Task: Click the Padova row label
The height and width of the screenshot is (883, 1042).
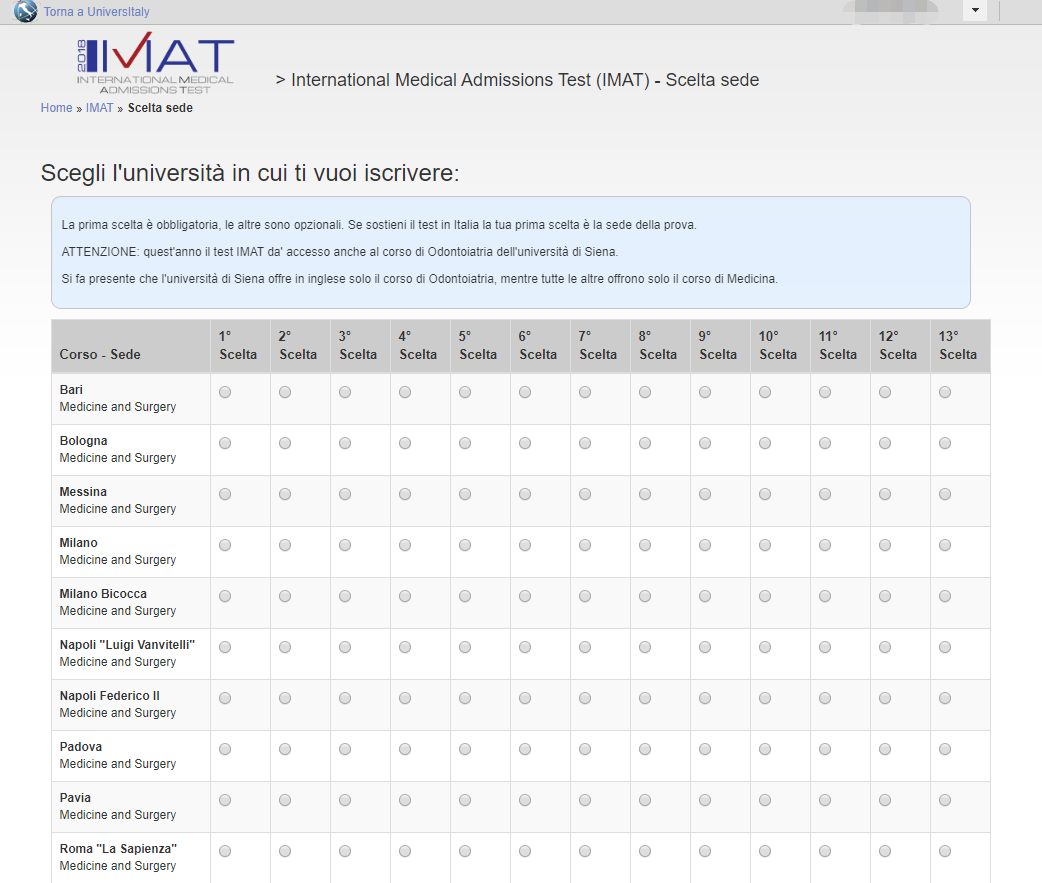Action: (x=80, y=747)
